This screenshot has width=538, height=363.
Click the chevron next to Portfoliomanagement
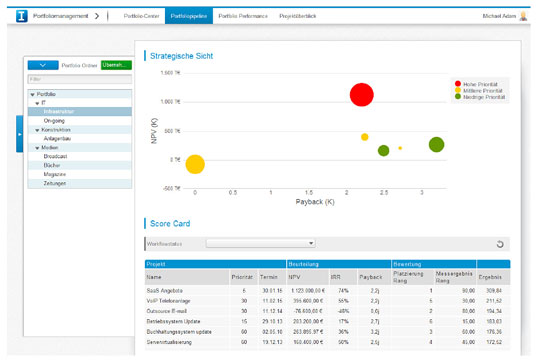tap(97, 16)
